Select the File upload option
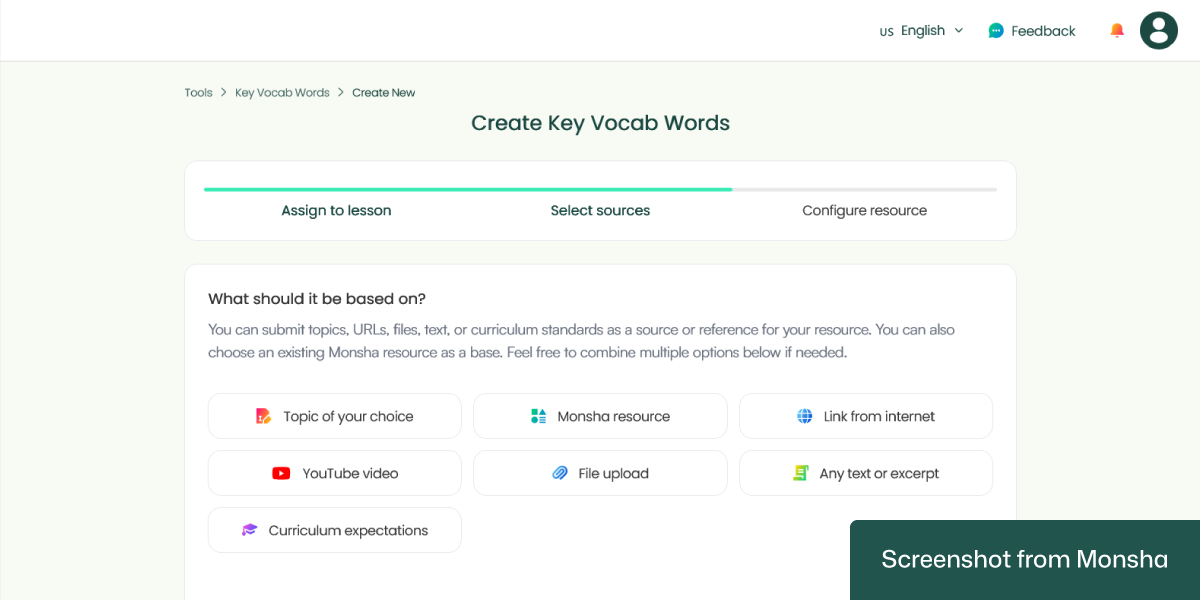The height and width of the screenshot is (600, 1200). pyautogui.click(x=600, y=473)
